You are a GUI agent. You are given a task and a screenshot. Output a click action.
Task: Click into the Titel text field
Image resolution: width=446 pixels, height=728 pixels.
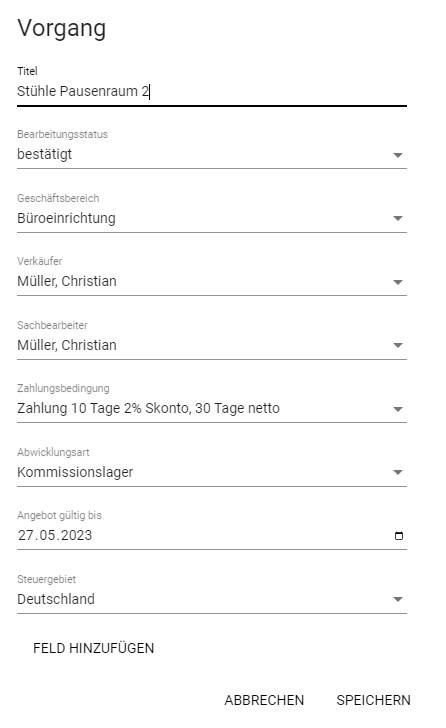coord(212,91)
